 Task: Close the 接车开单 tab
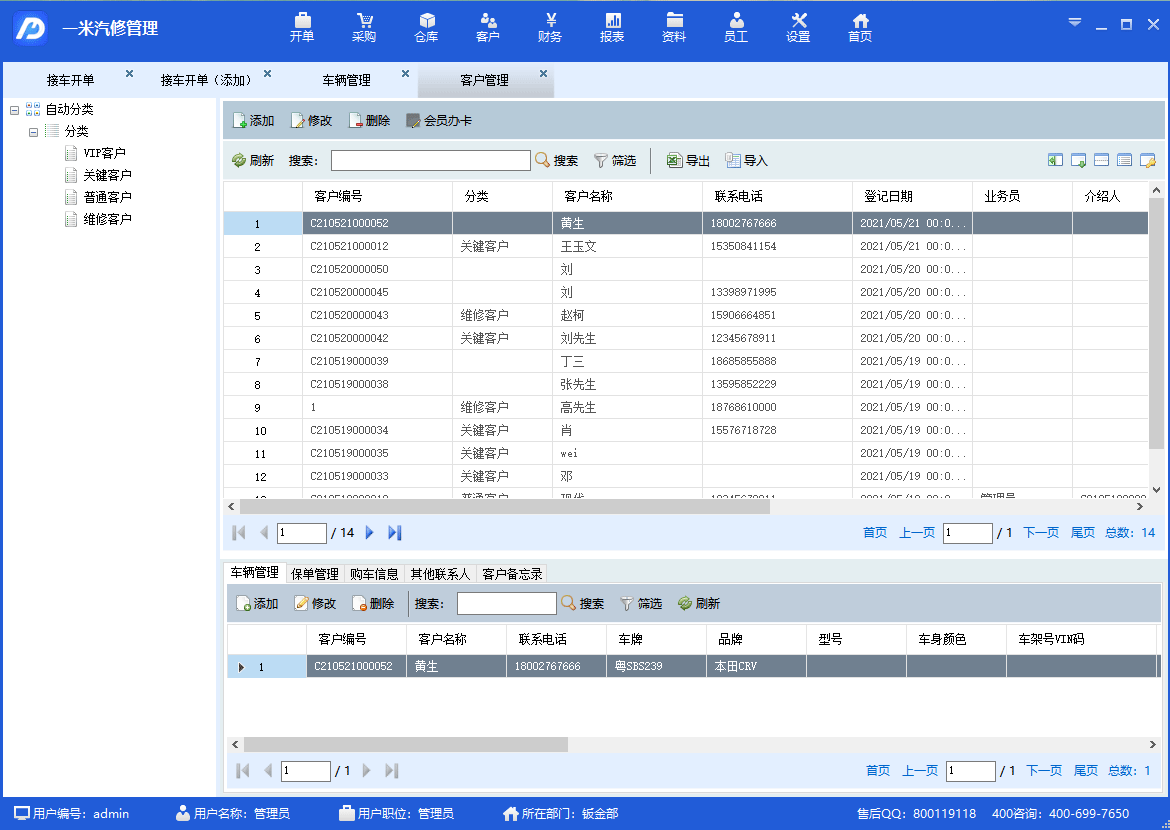(129, 74)
